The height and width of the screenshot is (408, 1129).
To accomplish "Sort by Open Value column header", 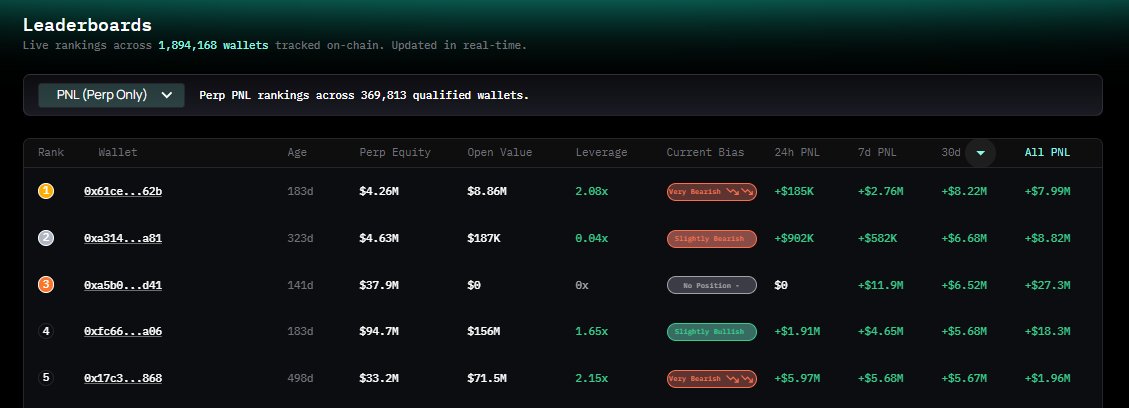I will click(x=500, y=153).
